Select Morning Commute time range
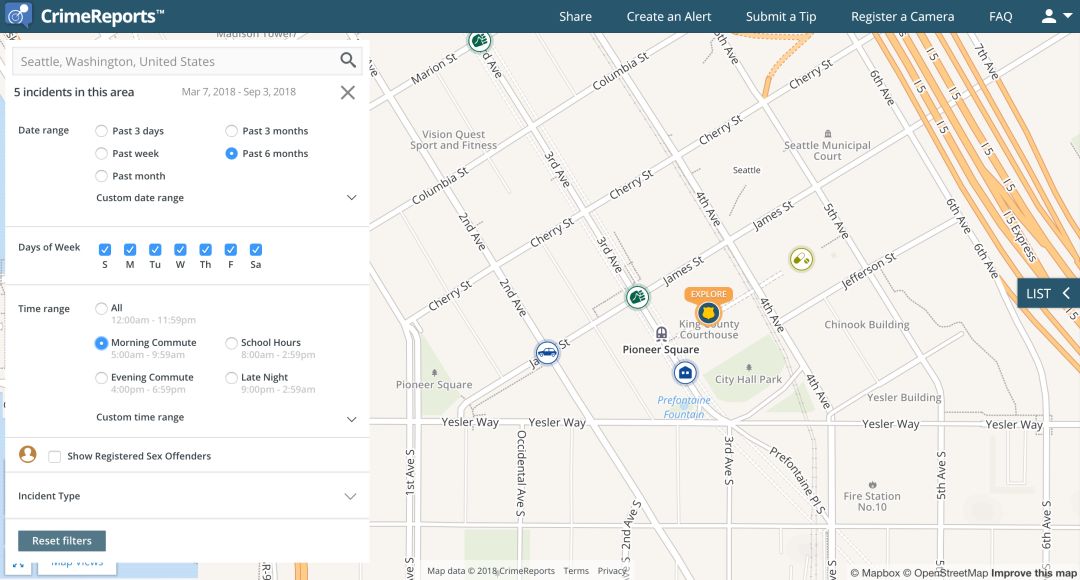1080x580 pixels. 101,342
